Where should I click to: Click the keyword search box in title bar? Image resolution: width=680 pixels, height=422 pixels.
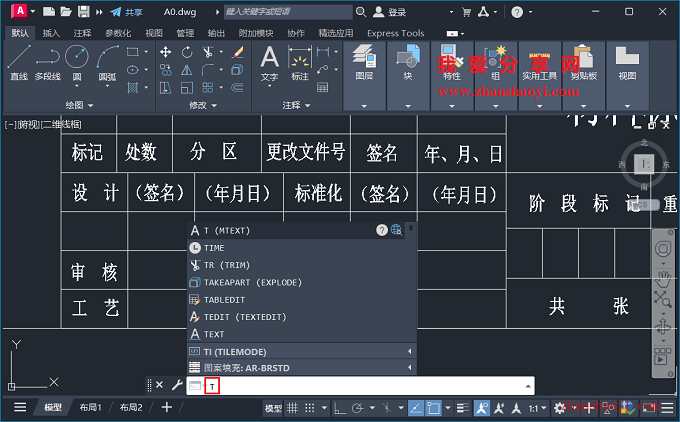click(x=288, y=12)
